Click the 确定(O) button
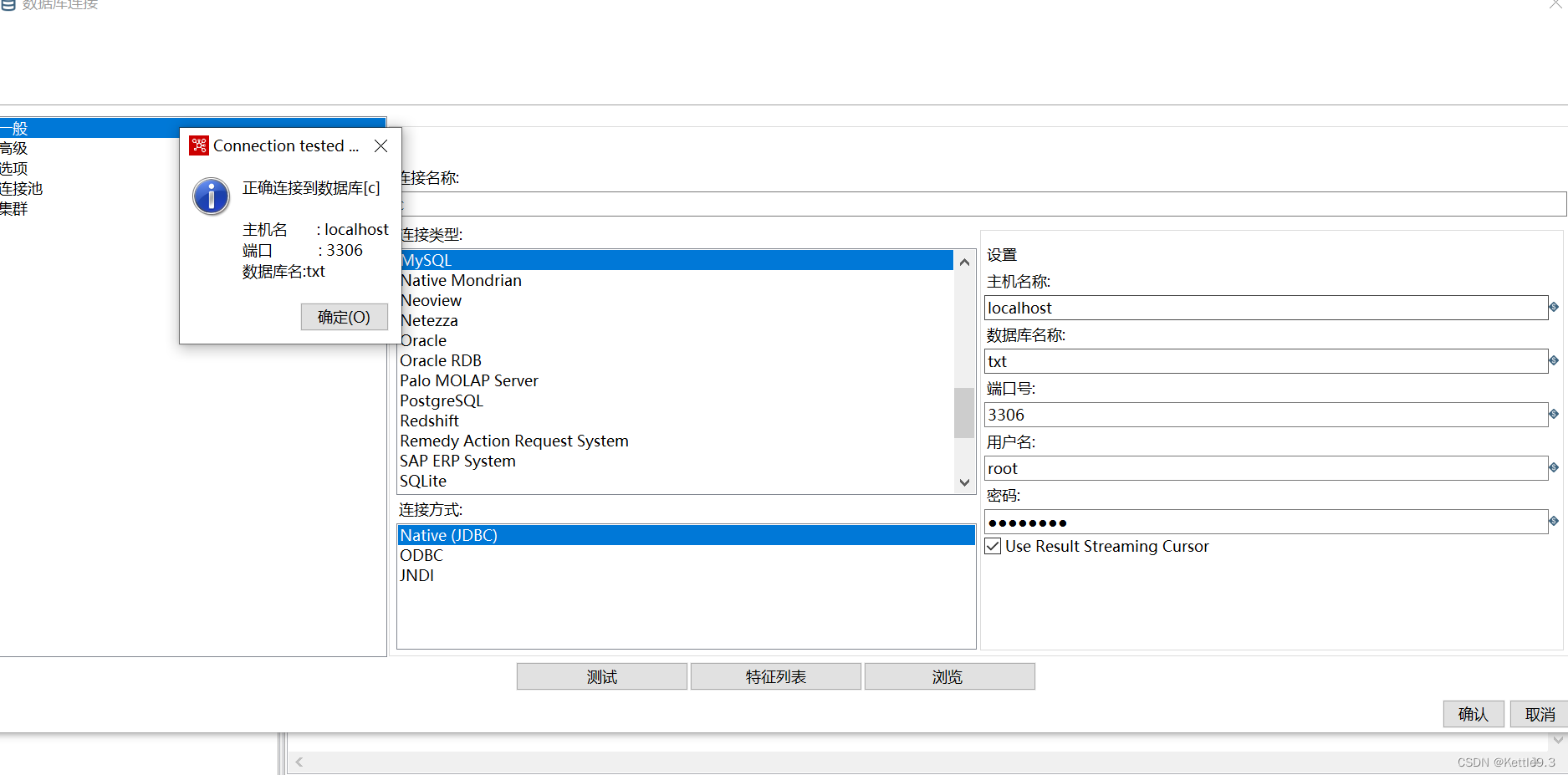Screen dimensions: 1568x775 pyautogui.click(x=344, y=317)
